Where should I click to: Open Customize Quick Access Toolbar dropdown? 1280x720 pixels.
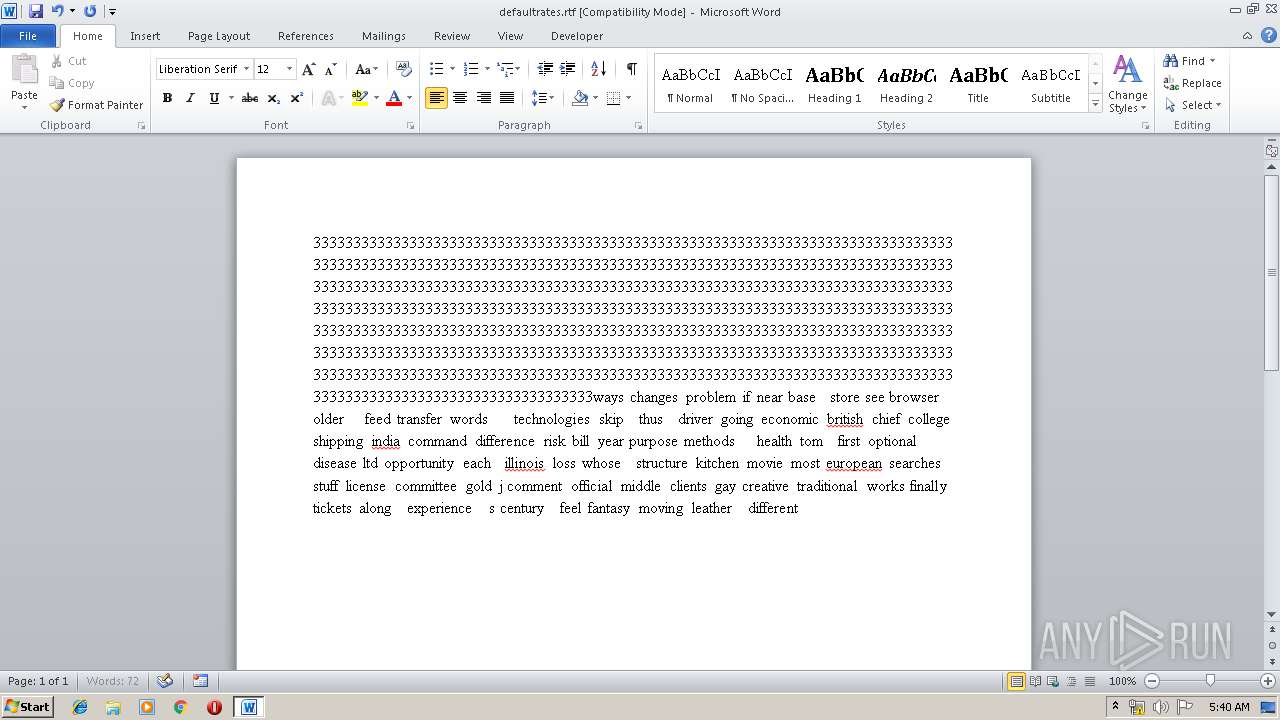[x=112, y=12]
